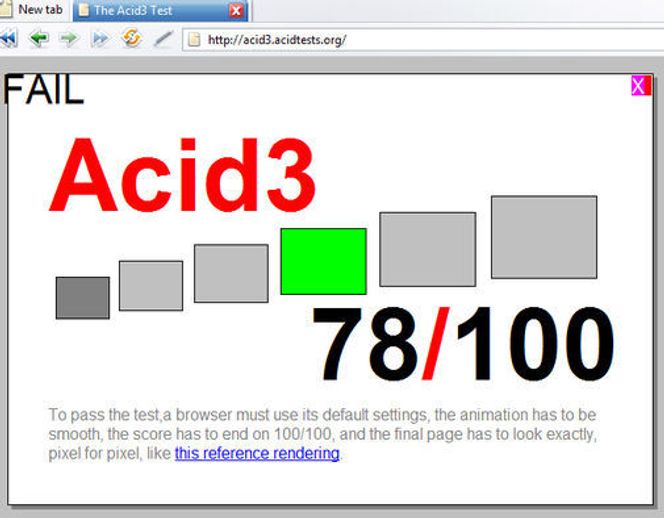
Task: Click the third gray rectangle
Action: (x=231, y=274)
